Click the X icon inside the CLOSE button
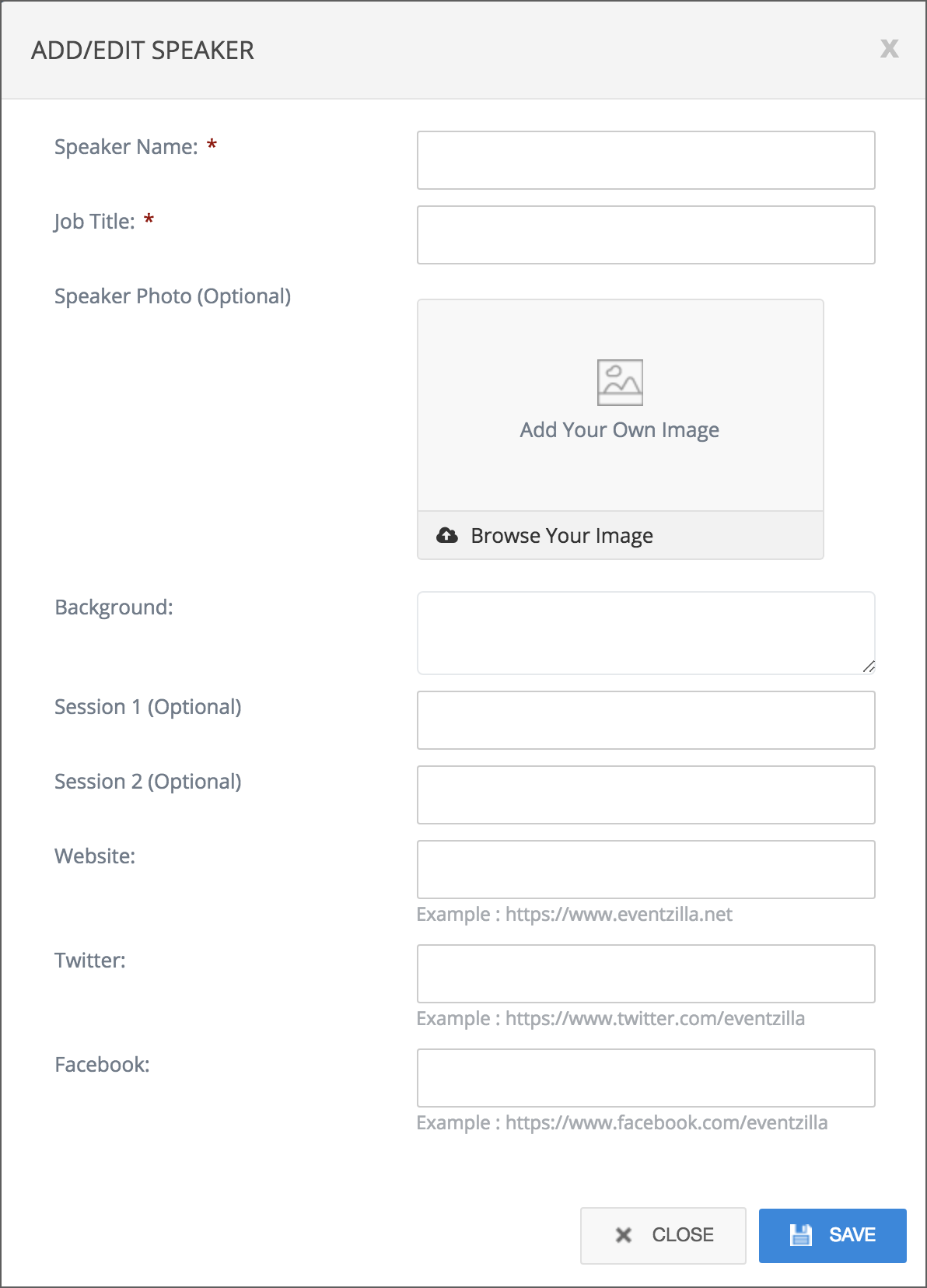Viewport: 927px width, 1288px height. [624, 1235]
